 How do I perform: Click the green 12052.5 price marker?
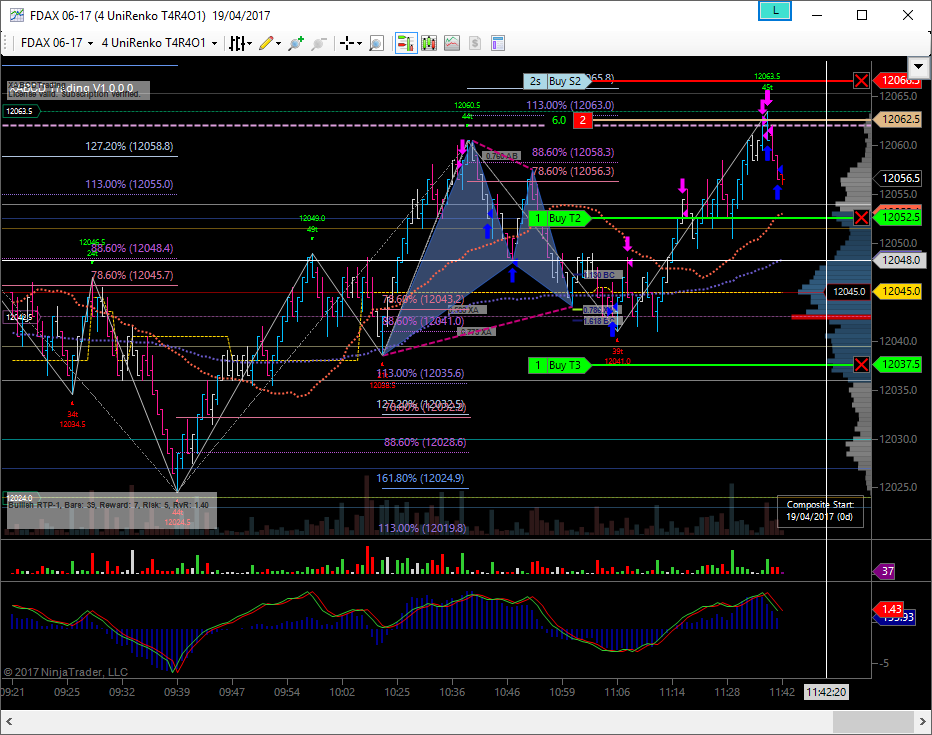tap(898, 217)
